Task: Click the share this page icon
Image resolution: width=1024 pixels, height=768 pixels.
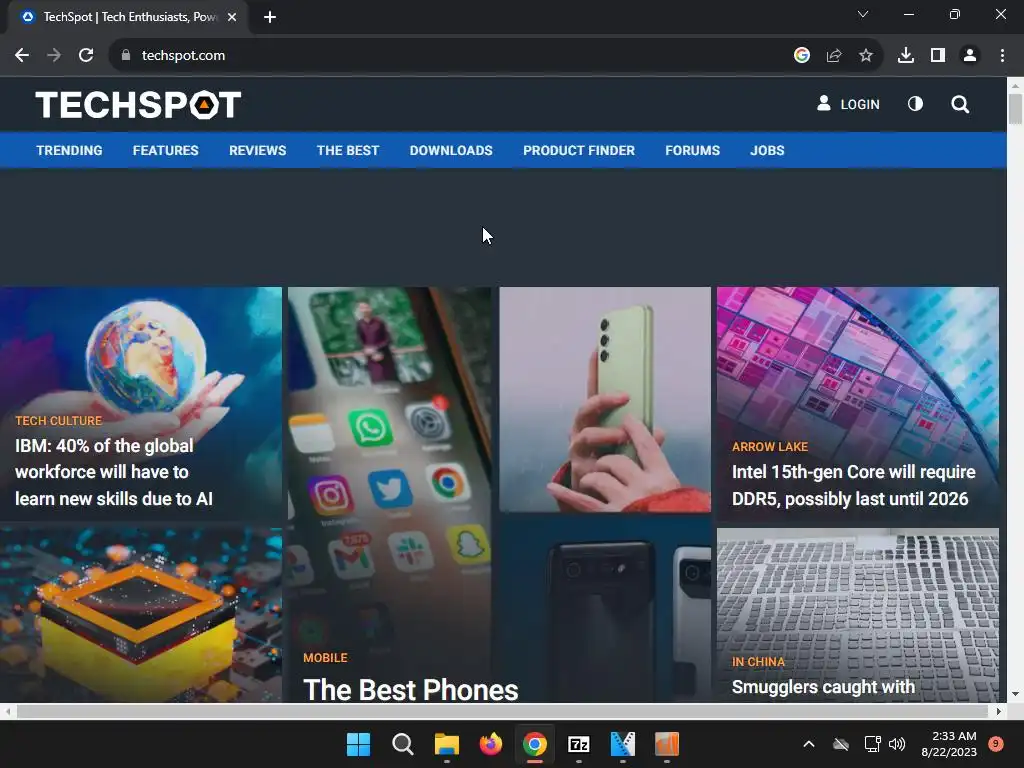Action: tap(834, 56)
